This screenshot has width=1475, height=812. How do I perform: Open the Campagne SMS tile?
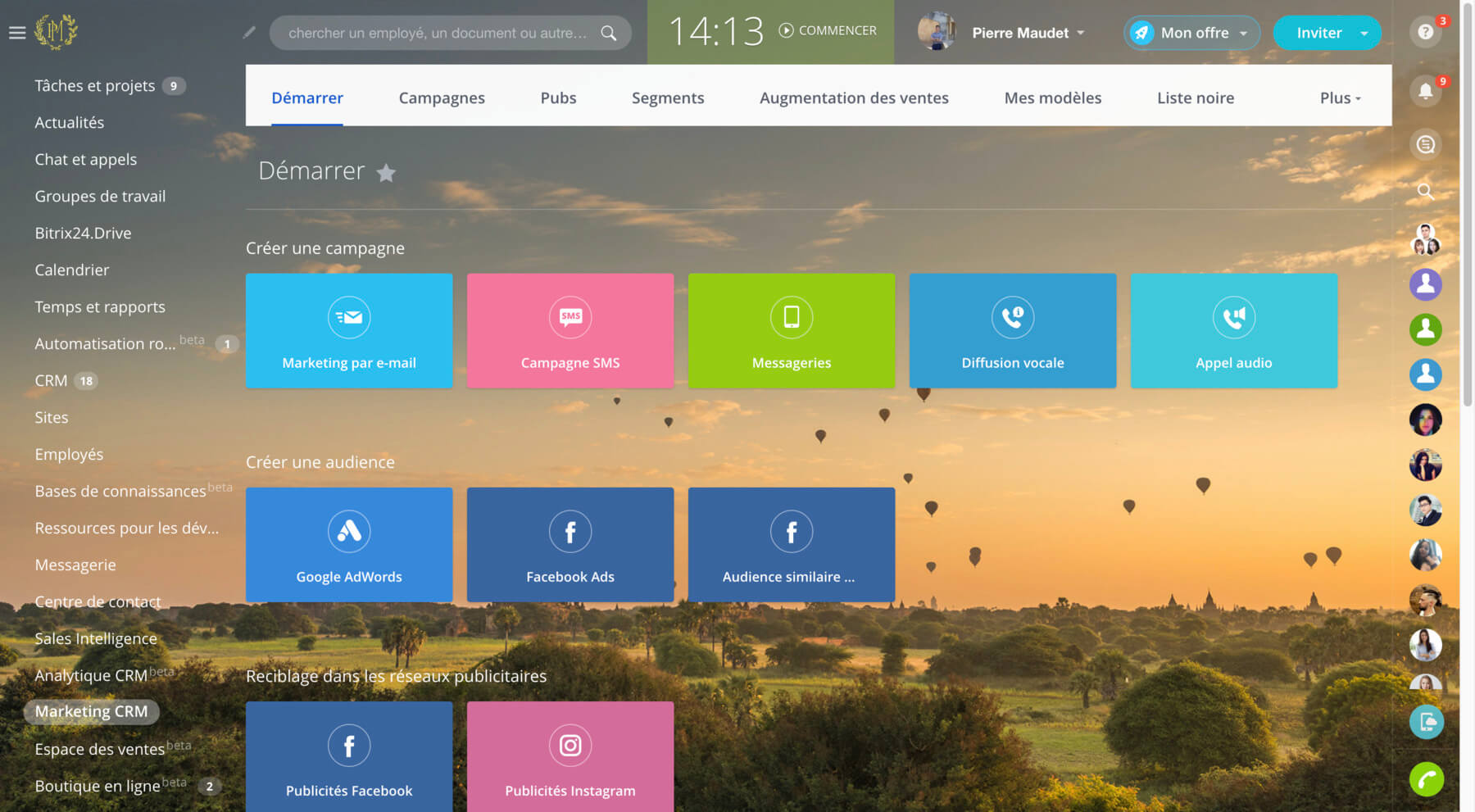click(570, 331)
